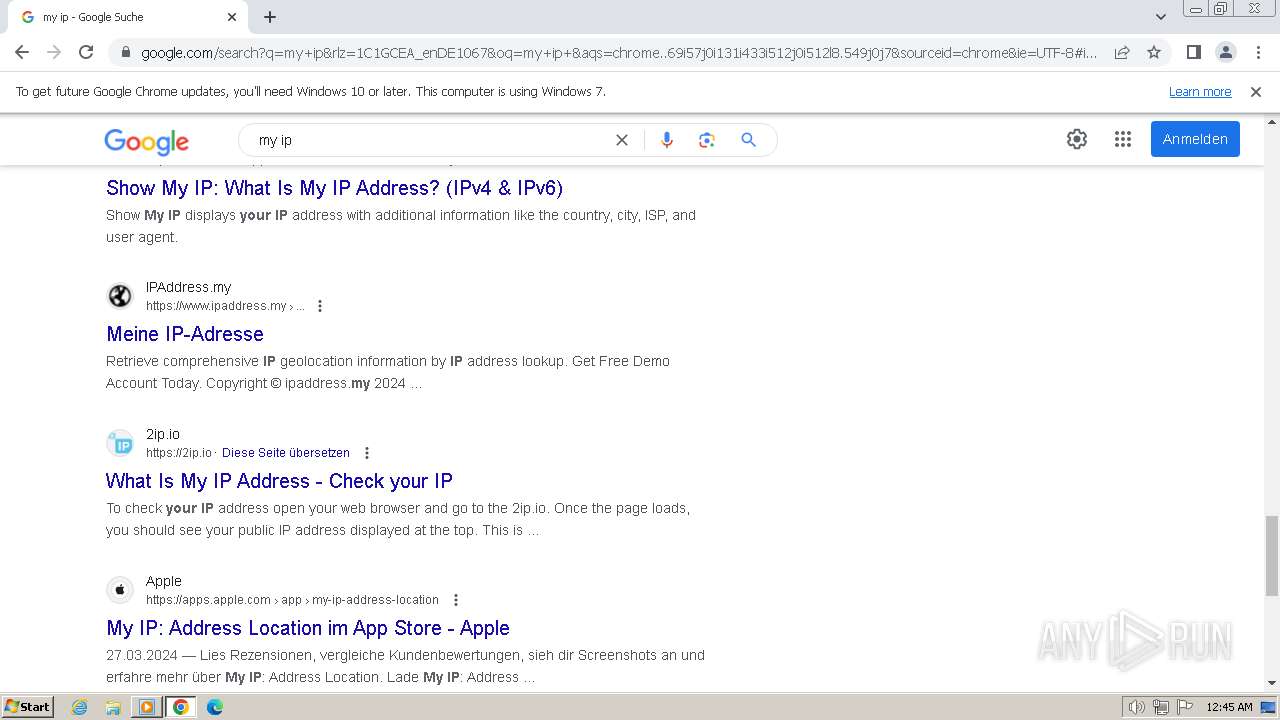
Task: Click the apps.apple.com breadcrumb URL
Action: [x=292, y=600]
